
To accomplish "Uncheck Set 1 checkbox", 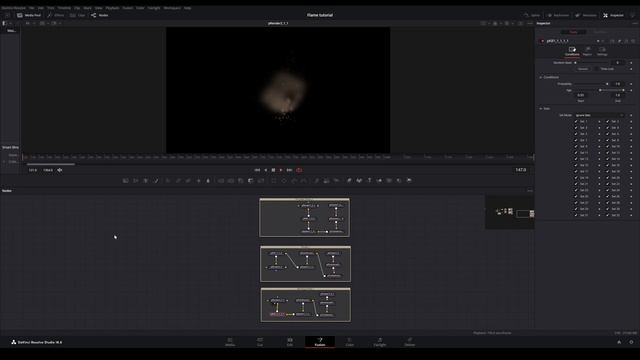I will [576, 121].
